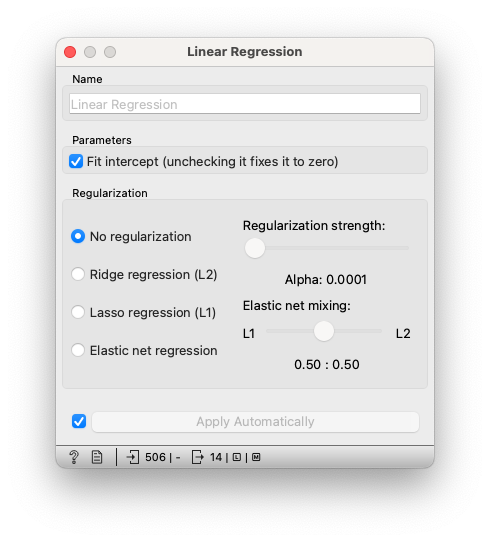Click the 14 output count
The width and height of the screenshot is (490, 542).
pyautogui.click(x=216, y=457)
